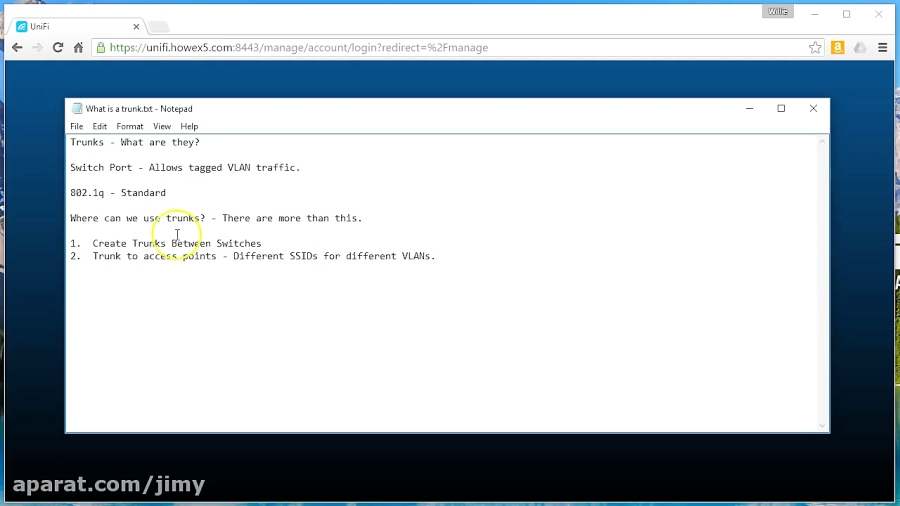Click the Notepad scrollbar up arrow
Screen dimensions: 900x506
[822, 141]
